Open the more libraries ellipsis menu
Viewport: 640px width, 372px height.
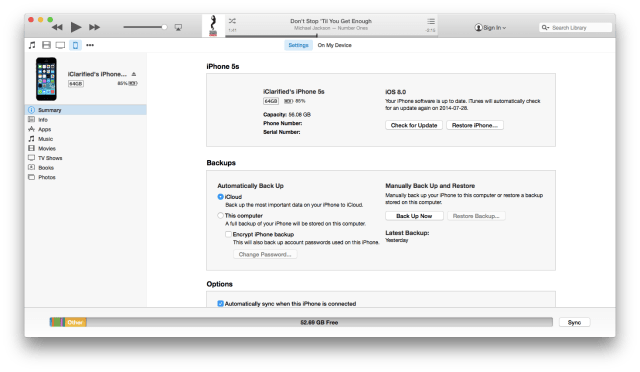(90, 45)
